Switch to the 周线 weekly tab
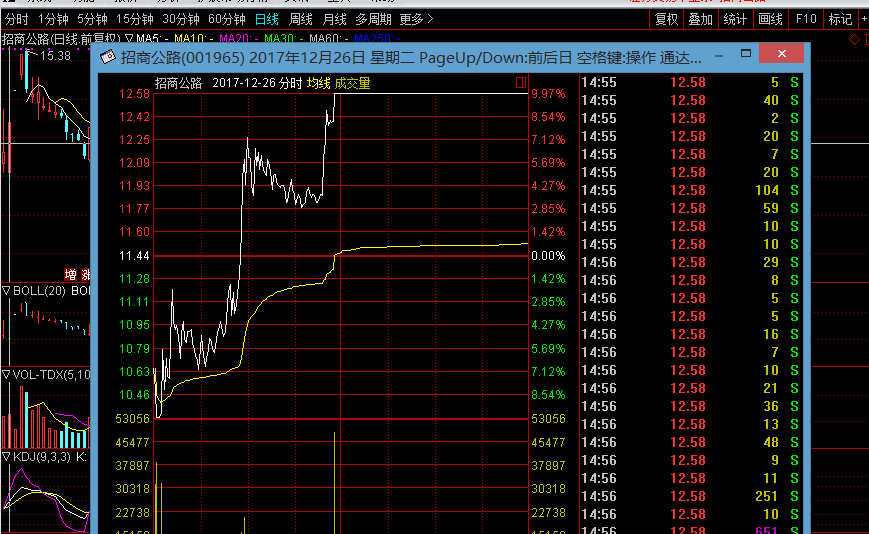 coord(301,19)
